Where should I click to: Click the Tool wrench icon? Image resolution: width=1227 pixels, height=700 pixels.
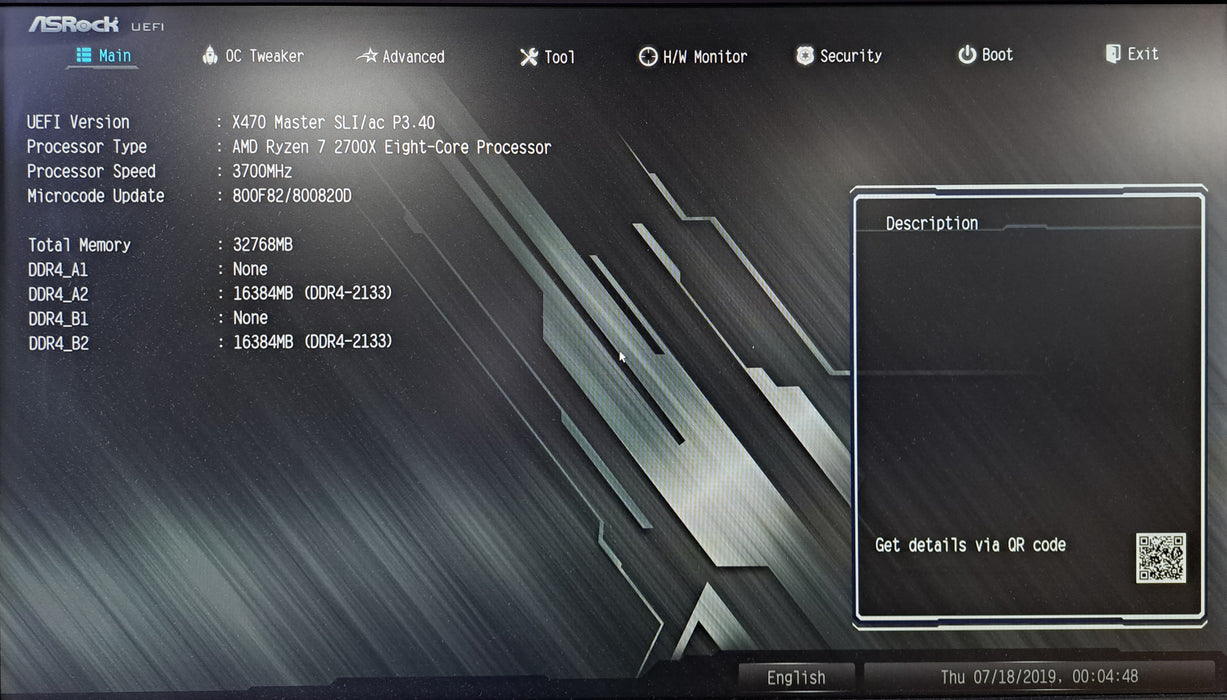[529, 57]
